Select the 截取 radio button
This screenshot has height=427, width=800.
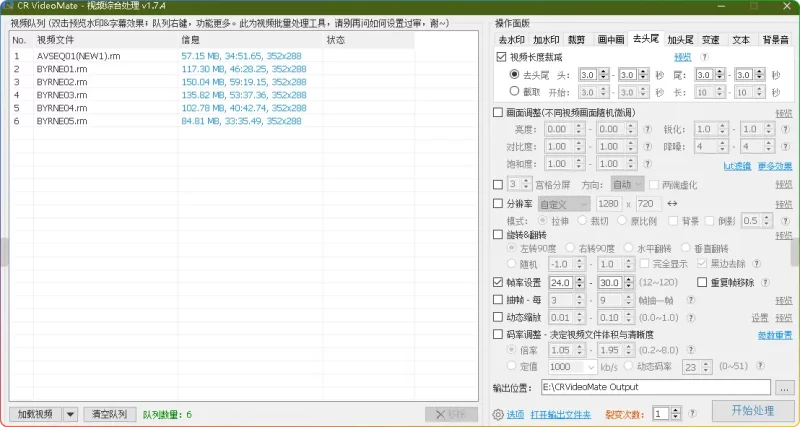[514, 91]
